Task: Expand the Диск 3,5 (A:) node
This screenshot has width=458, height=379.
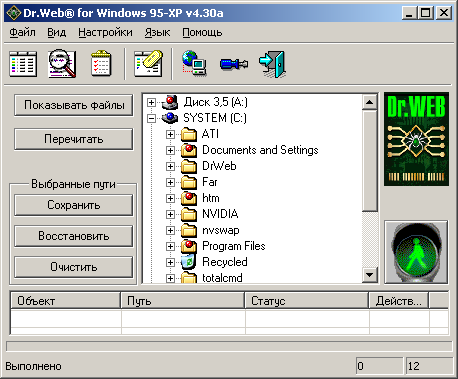Action: pyautogui.click(x=151, y=102)
